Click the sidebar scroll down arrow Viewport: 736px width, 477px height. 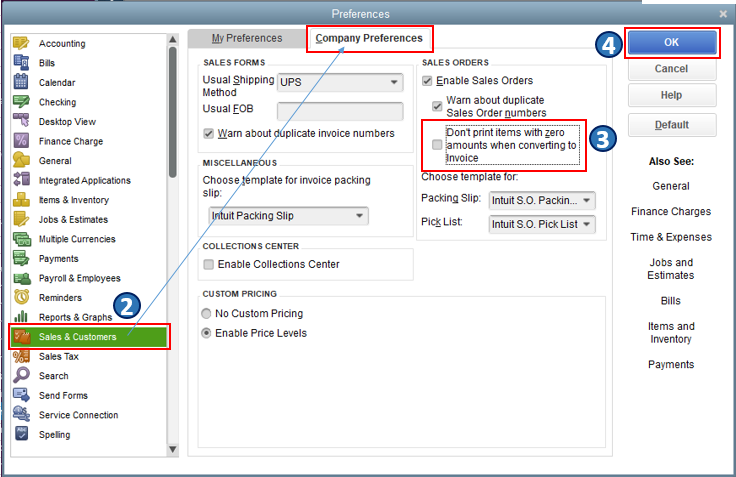[x=173, y=449]
